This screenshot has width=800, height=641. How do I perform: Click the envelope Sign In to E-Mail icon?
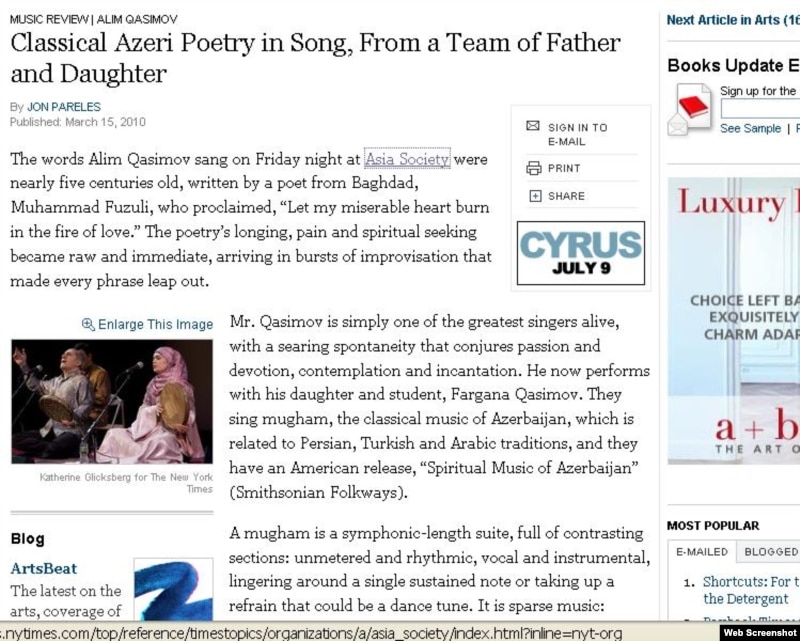[x=533, y=127]
